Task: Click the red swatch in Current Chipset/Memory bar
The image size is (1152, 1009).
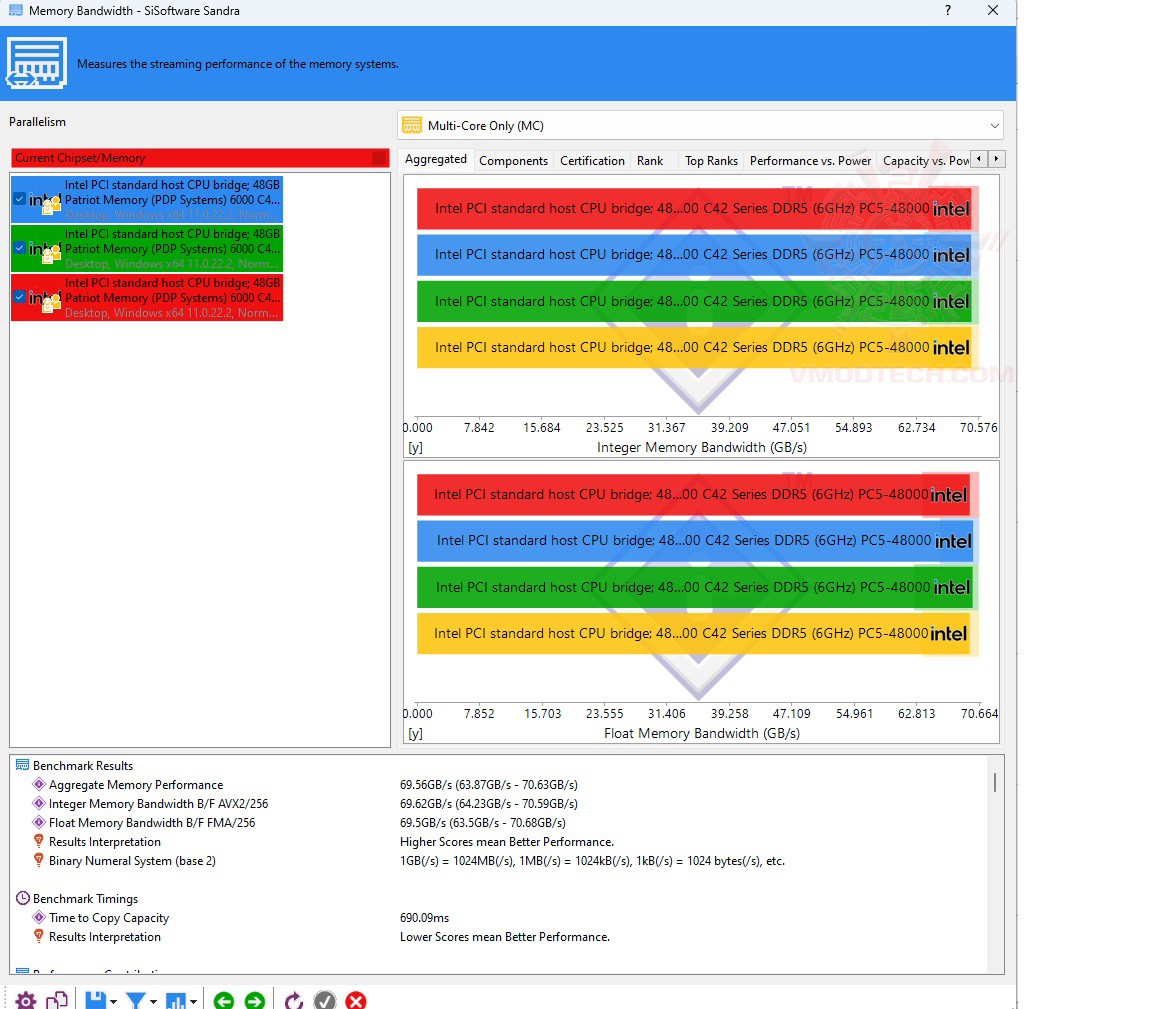Action: tap(379, 158)
